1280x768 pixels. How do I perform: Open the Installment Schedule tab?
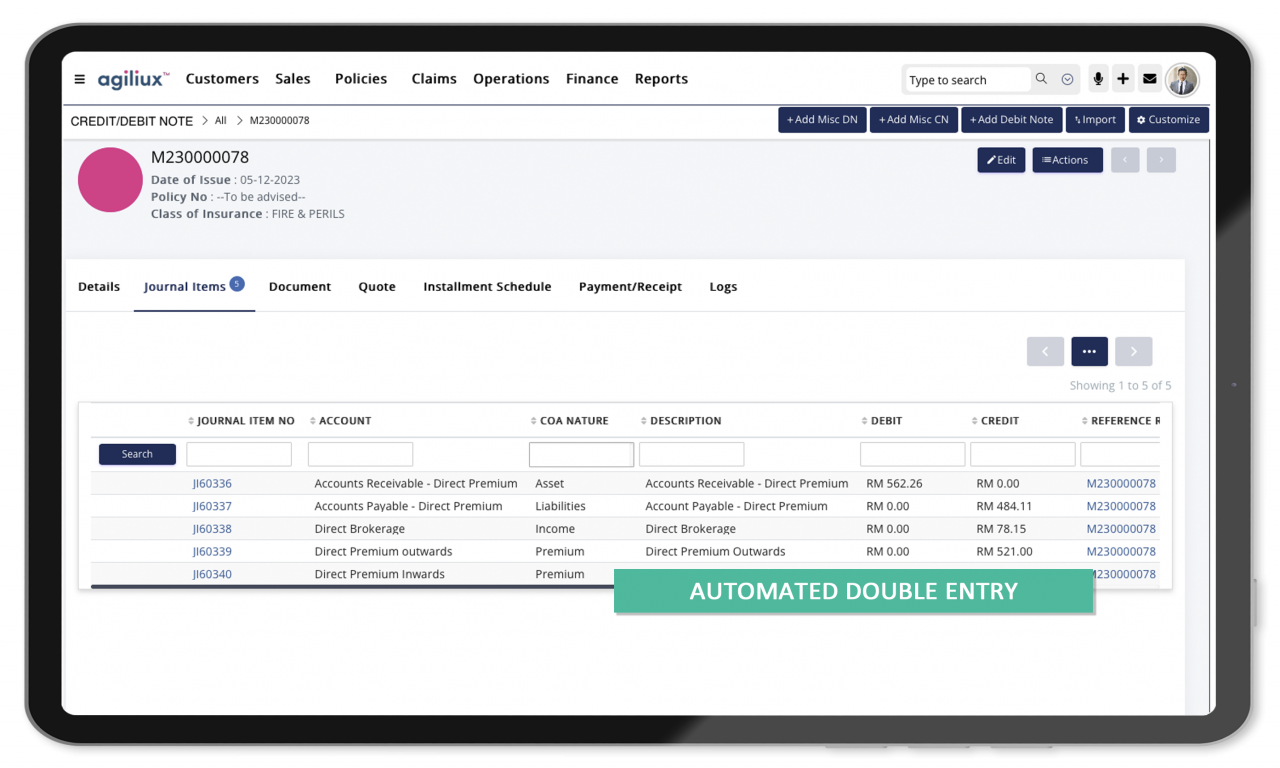tap(487, 287)
